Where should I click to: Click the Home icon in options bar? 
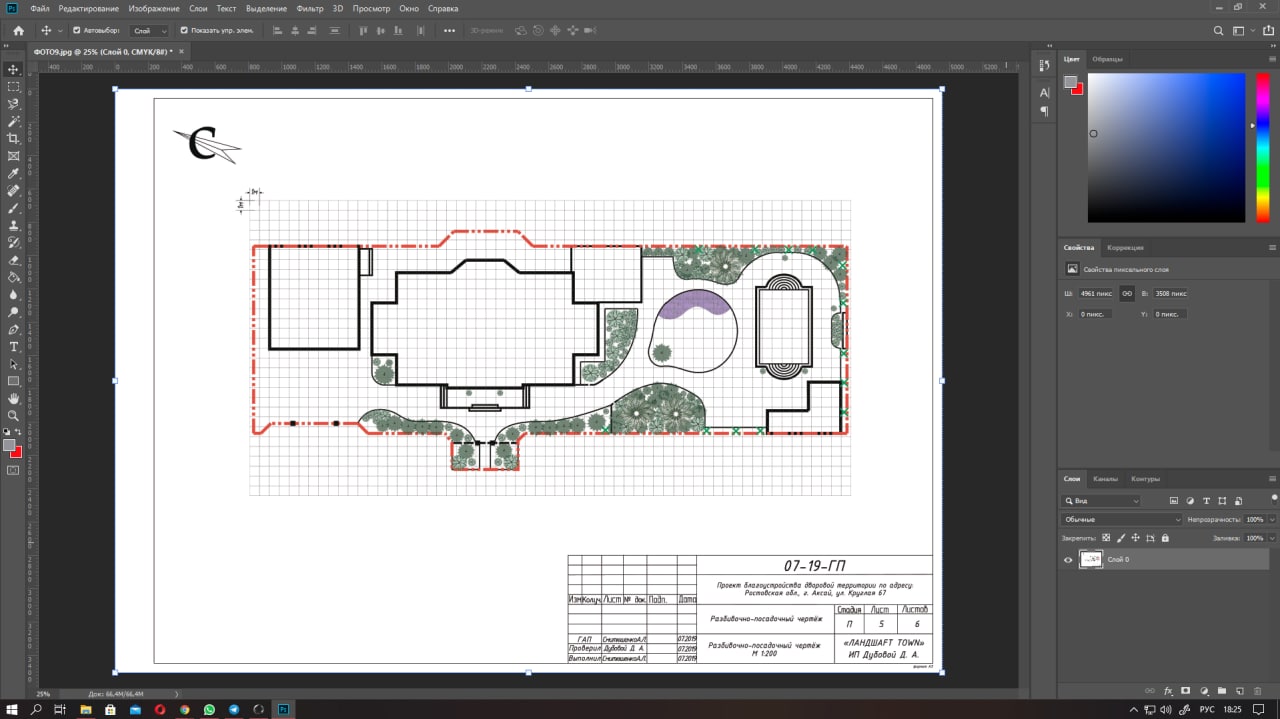point(18,31)
